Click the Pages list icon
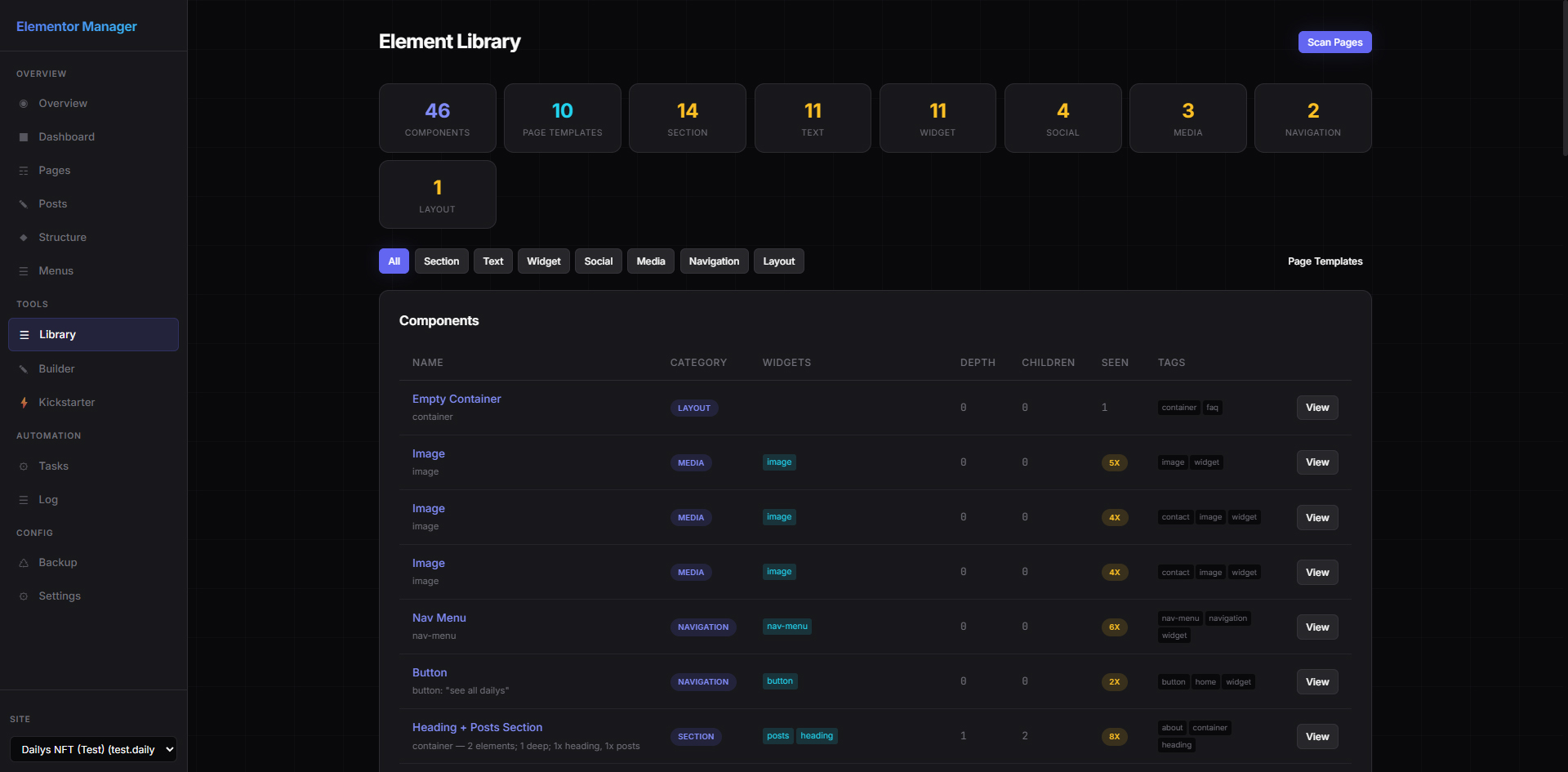Screen dimensions: 1568x772 pos(24,171)
